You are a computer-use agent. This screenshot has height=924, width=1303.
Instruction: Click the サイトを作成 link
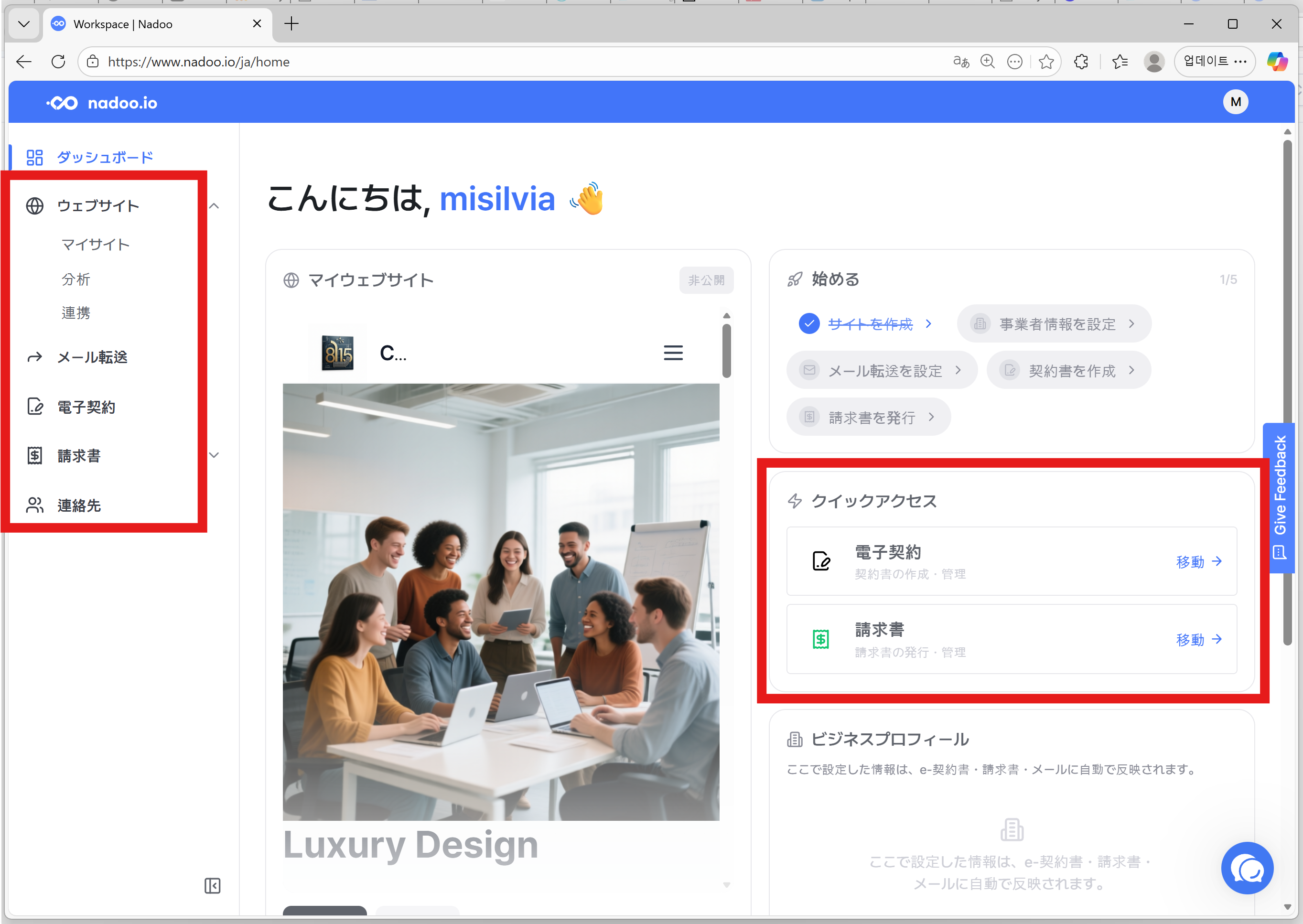click(x=870, y=324)
